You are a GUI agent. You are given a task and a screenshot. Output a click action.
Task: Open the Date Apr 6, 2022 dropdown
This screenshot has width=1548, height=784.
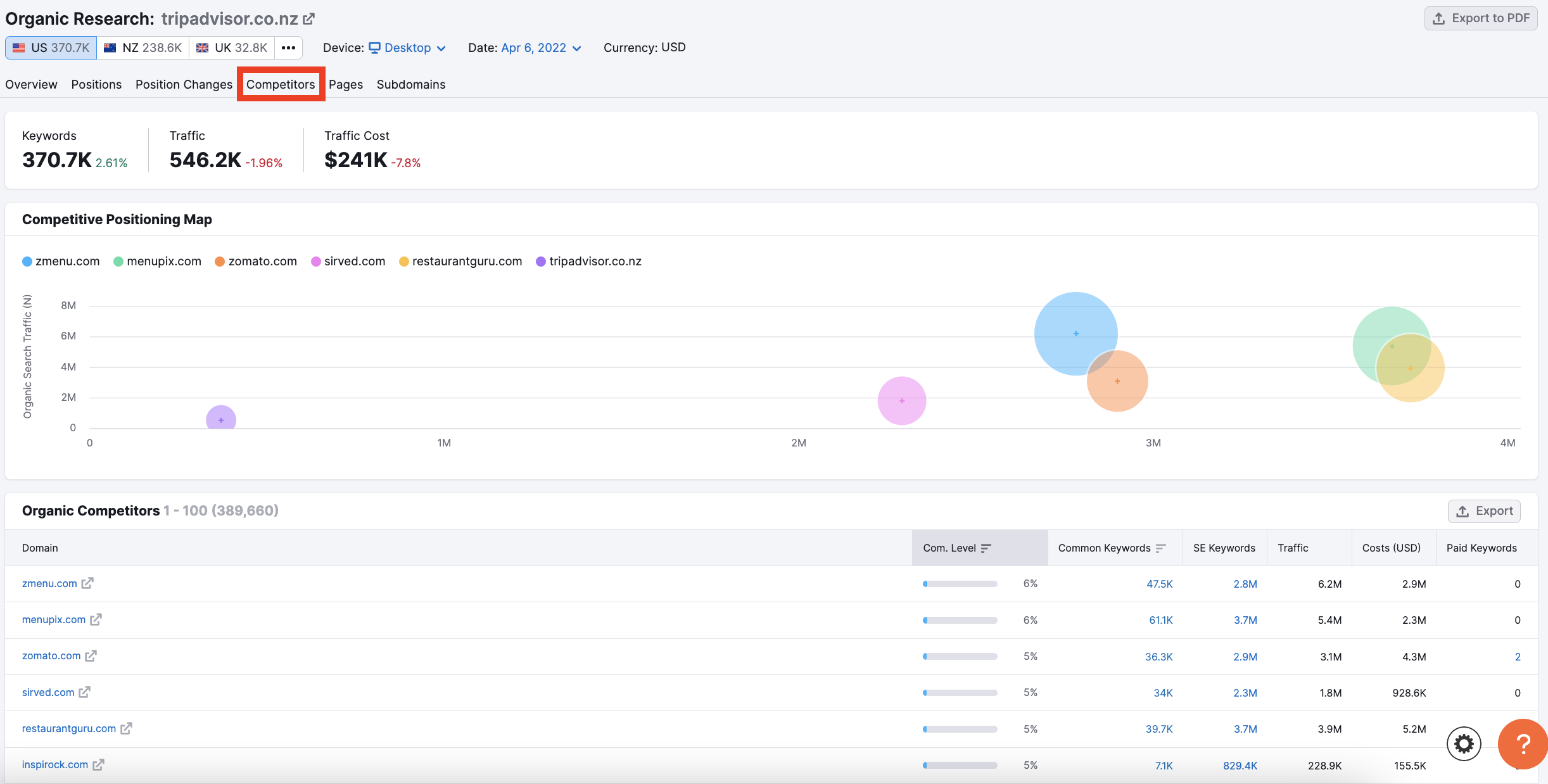541,48
